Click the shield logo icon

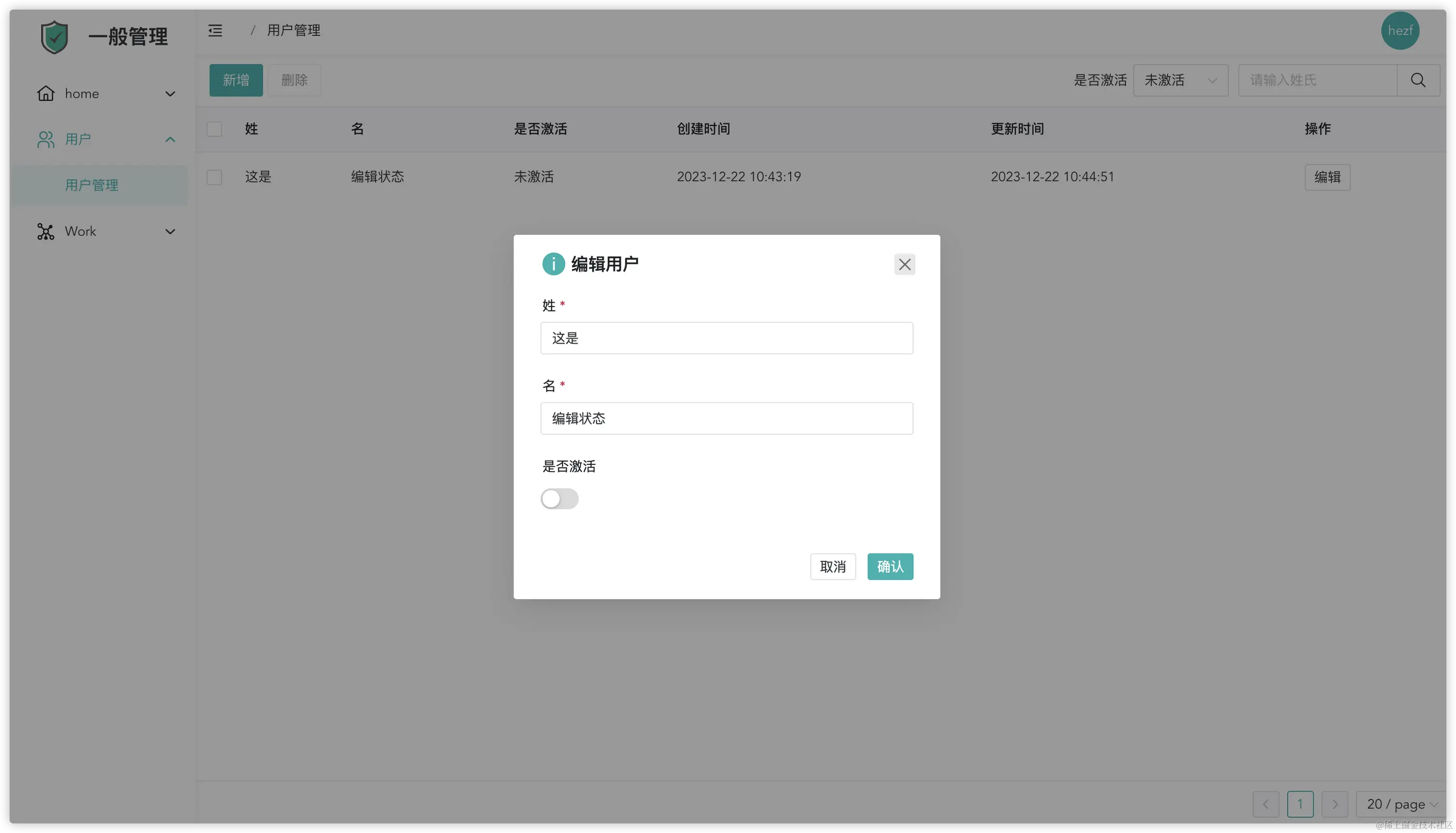click(54, 37)
